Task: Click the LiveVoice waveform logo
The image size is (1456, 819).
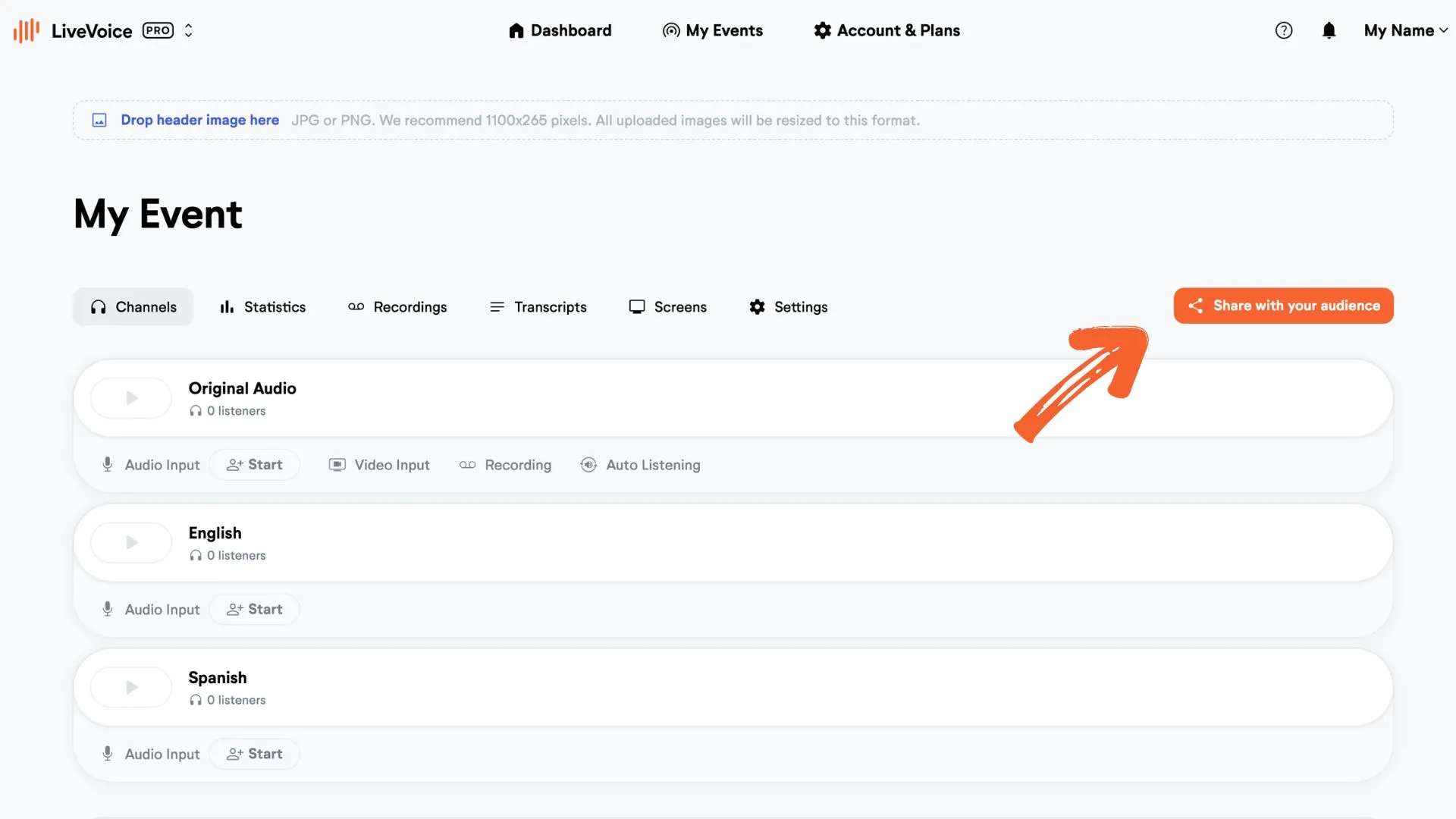Action: [x=26, y=30]
